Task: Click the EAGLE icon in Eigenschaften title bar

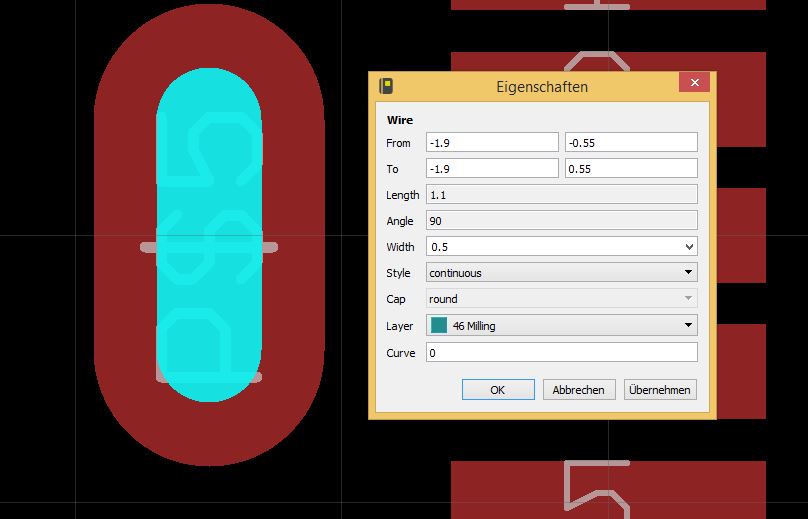Action: pos(386,86)
